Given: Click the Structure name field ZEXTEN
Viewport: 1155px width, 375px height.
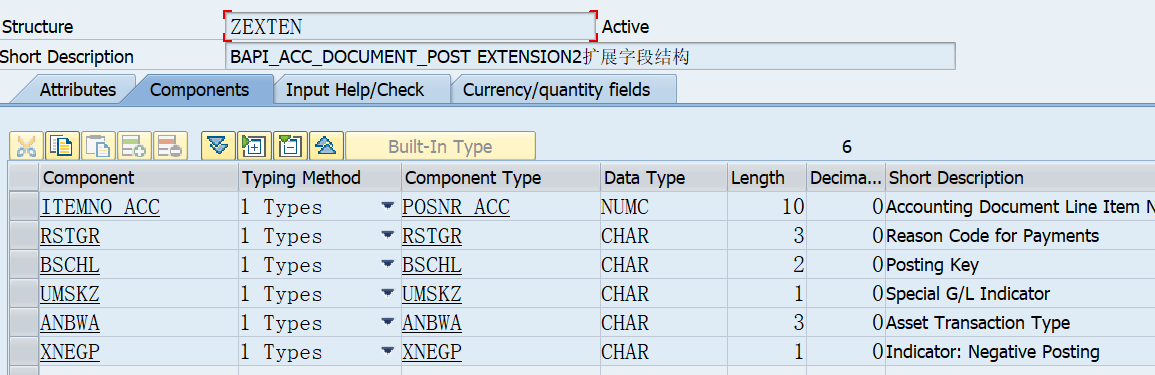Looking at the screenshot, I should pyautogui.click(x=410, y=27).
